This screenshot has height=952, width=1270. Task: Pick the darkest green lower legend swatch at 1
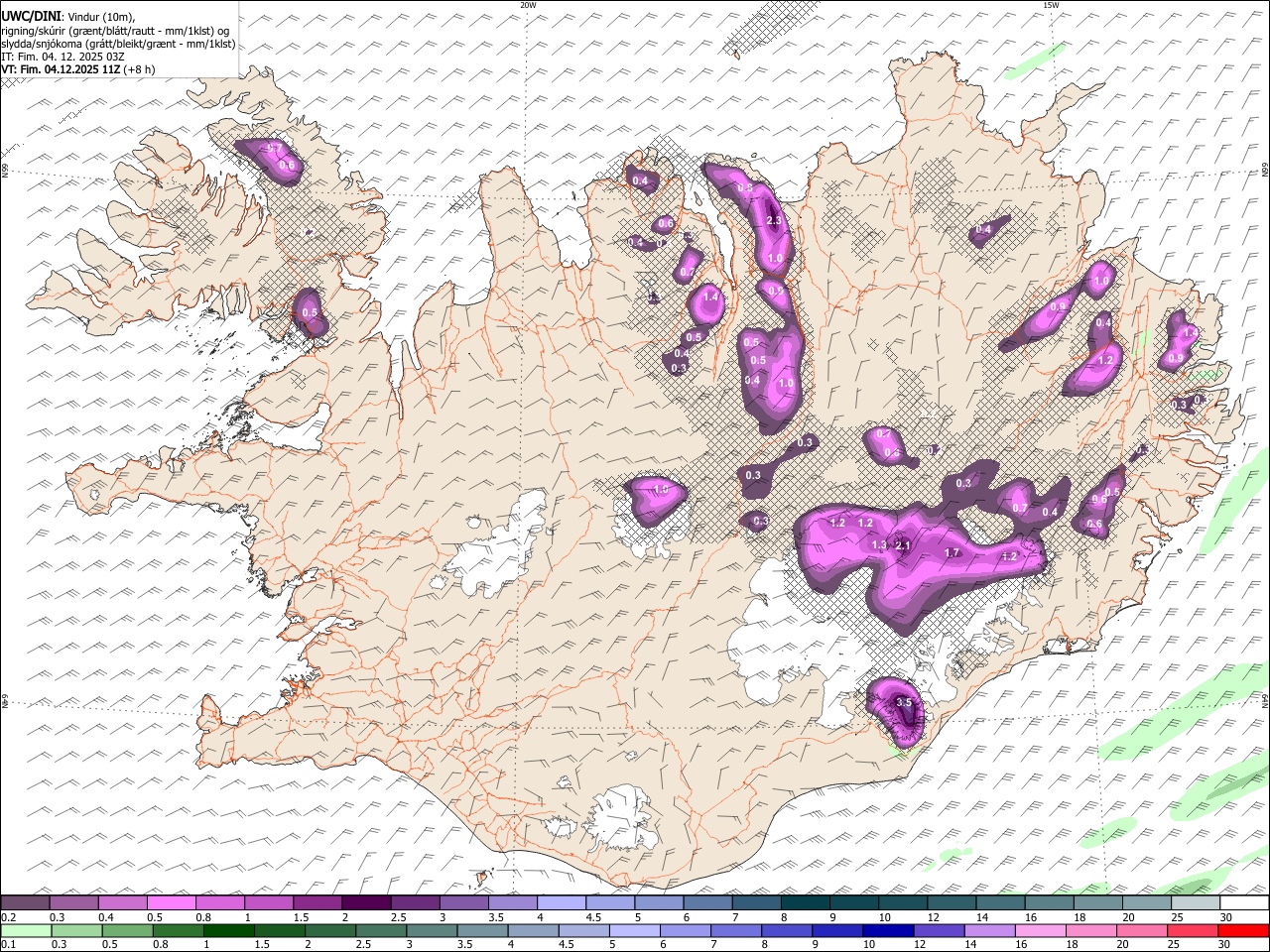point(227,930)
